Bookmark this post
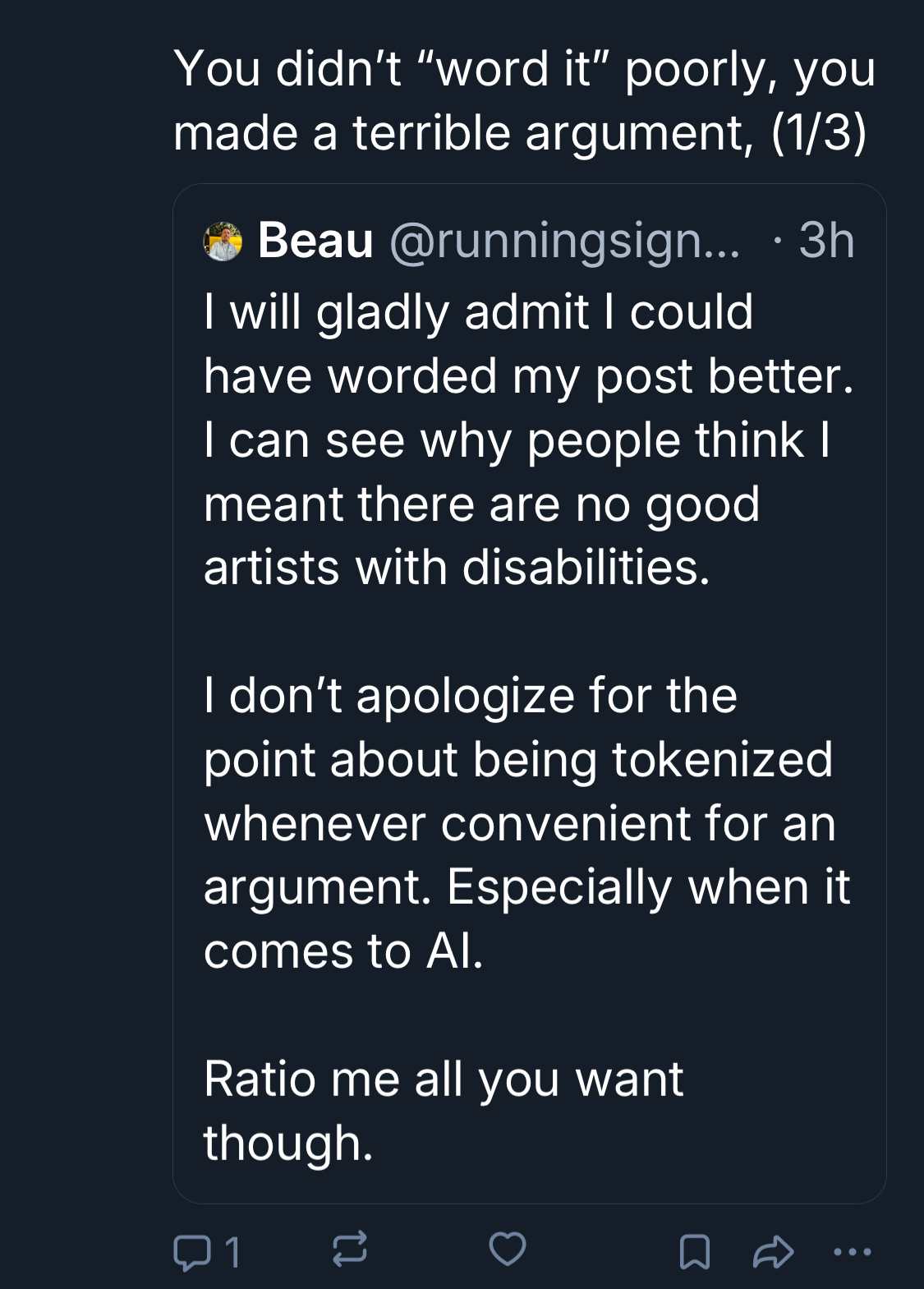 (x=695, y=1252)
